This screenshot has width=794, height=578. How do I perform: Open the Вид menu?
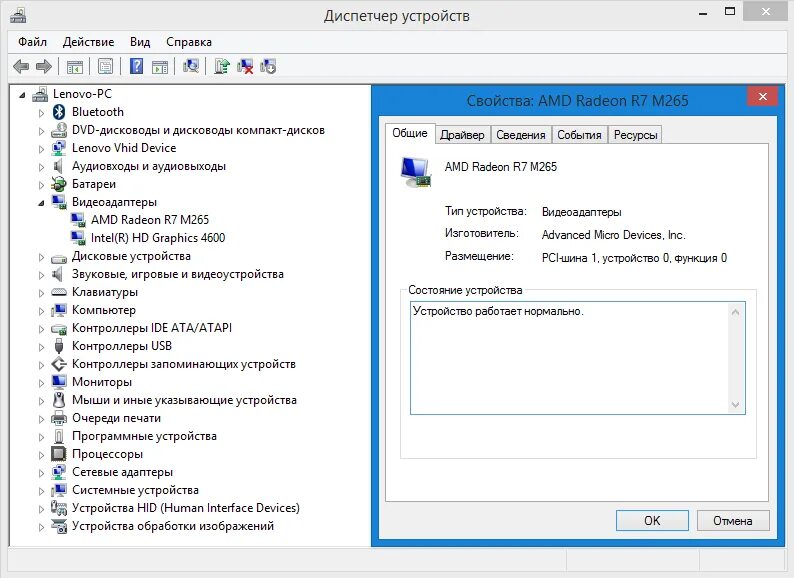tap(140, 42)
